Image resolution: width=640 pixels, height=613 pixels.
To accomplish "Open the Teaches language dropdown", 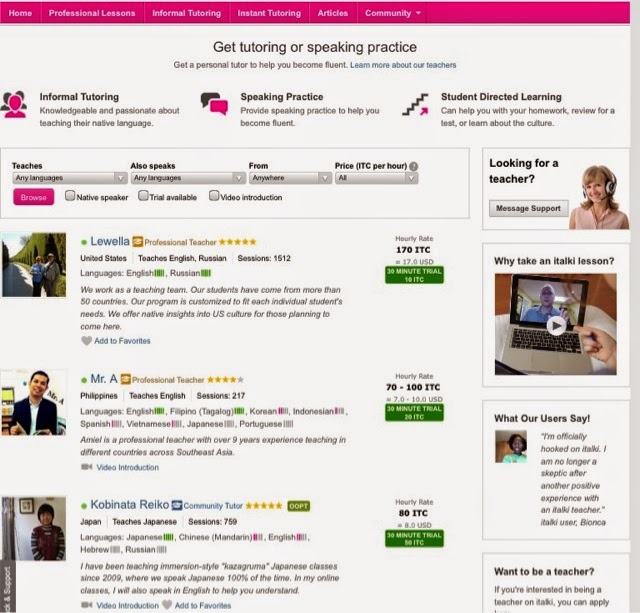I will click(x=69, y=178).
